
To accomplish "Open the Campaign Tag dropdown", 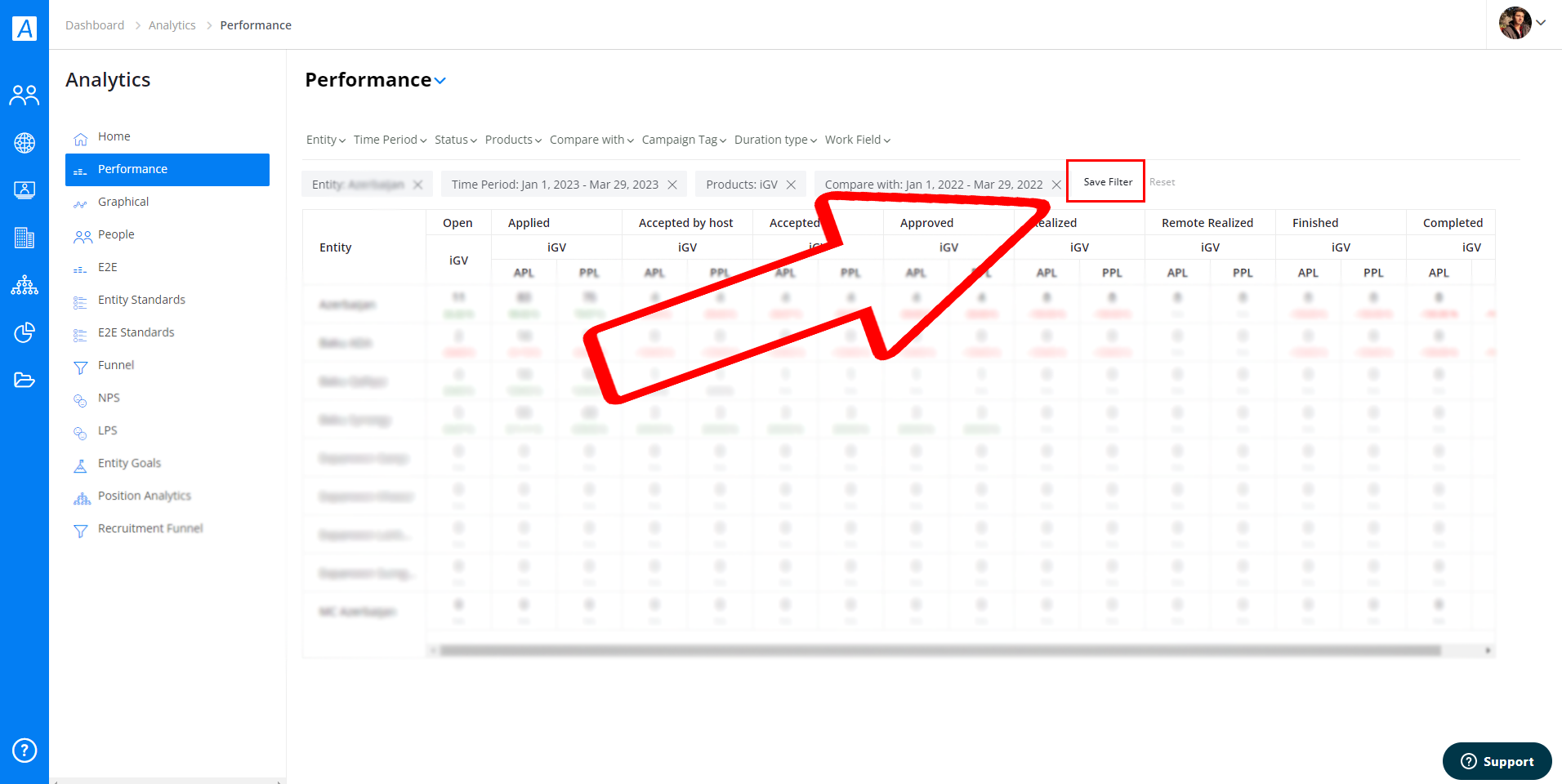I will pos(684,140).
